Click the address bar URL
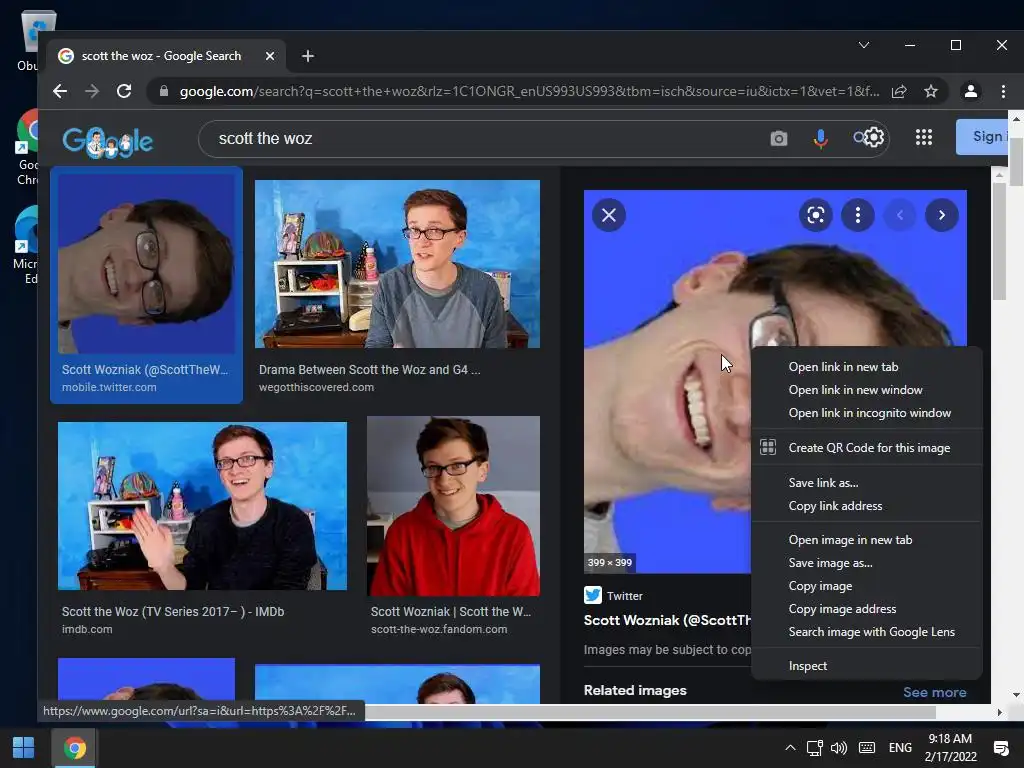This screenshot has height=768, width=1024. (529, 91)
